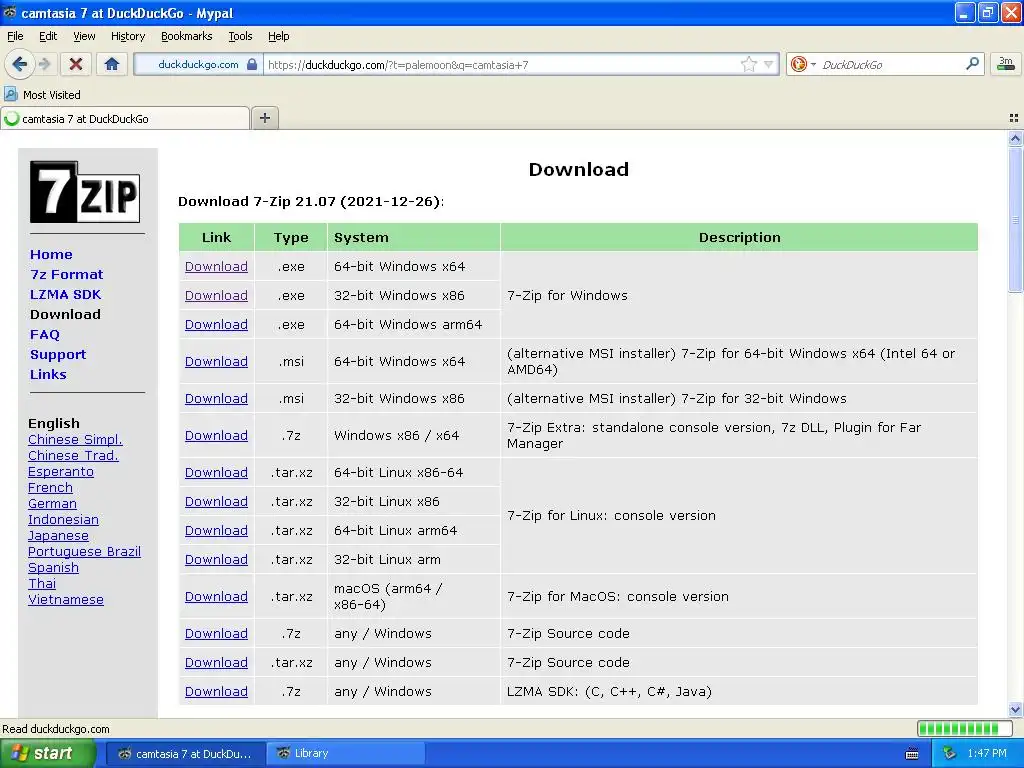Open the Links sidebar link
Viewport: 1024px width, 768px height.
coord(48,374)
